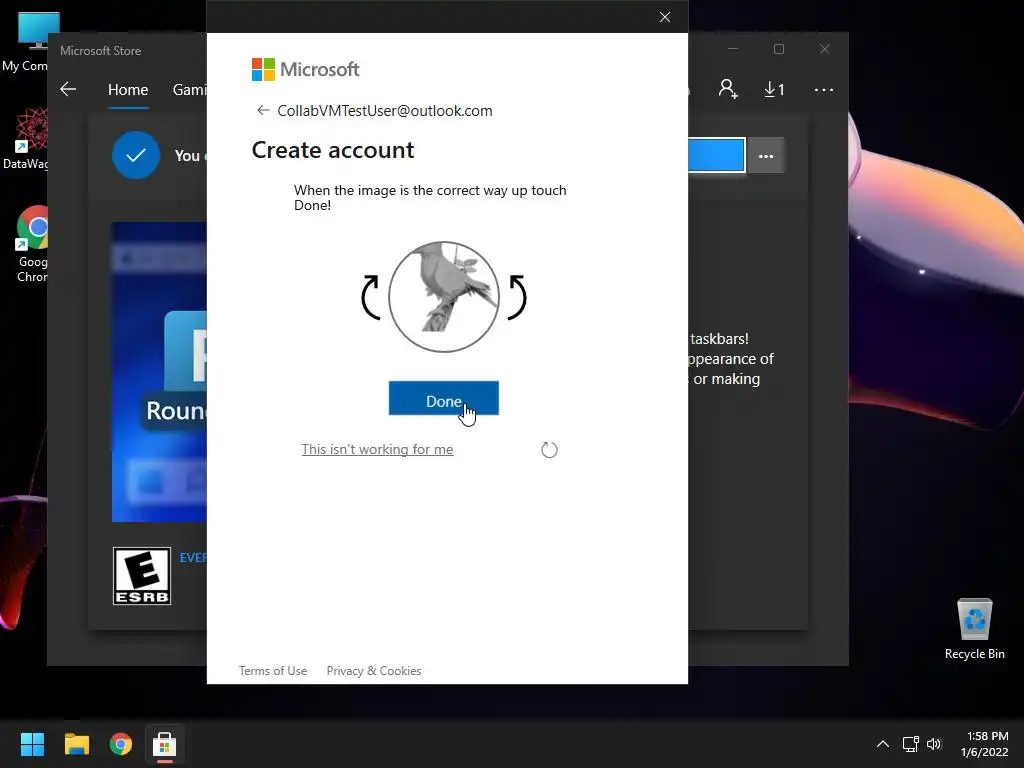Click Microsoft Store taskbar icon

165,744
